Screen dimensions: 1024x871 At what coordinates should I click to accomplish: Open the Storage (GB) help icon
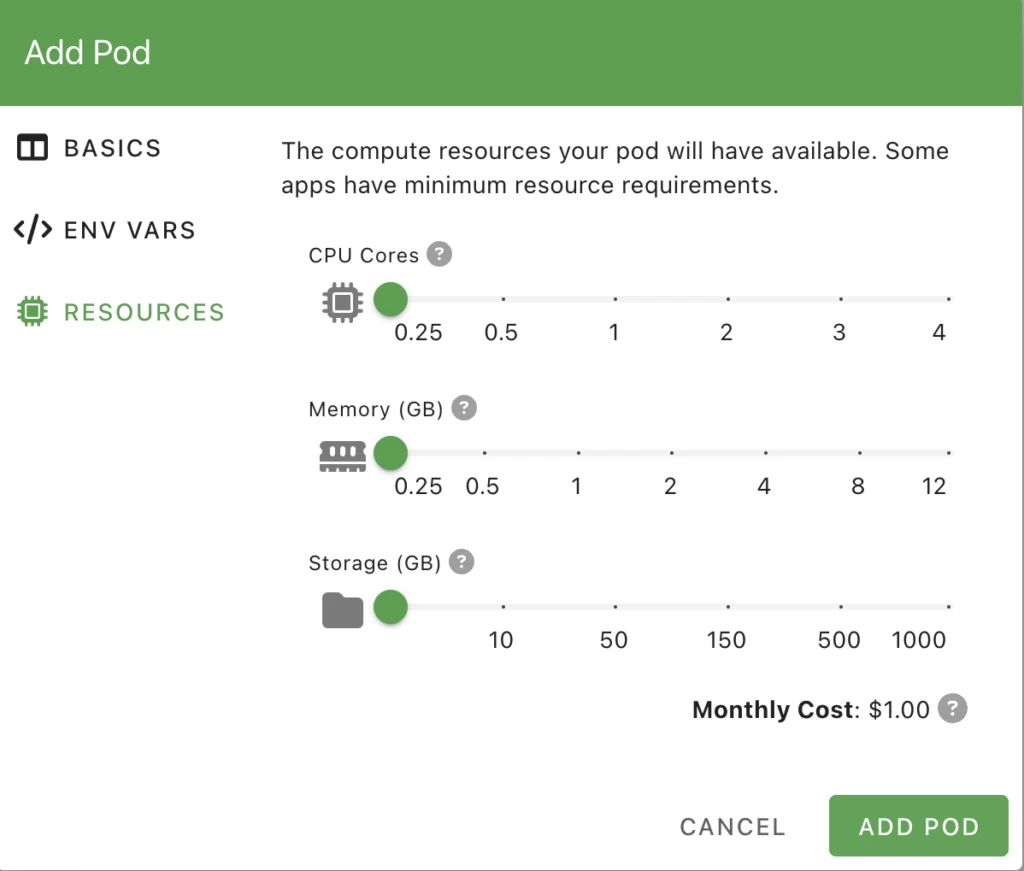(x=461, y=562)
